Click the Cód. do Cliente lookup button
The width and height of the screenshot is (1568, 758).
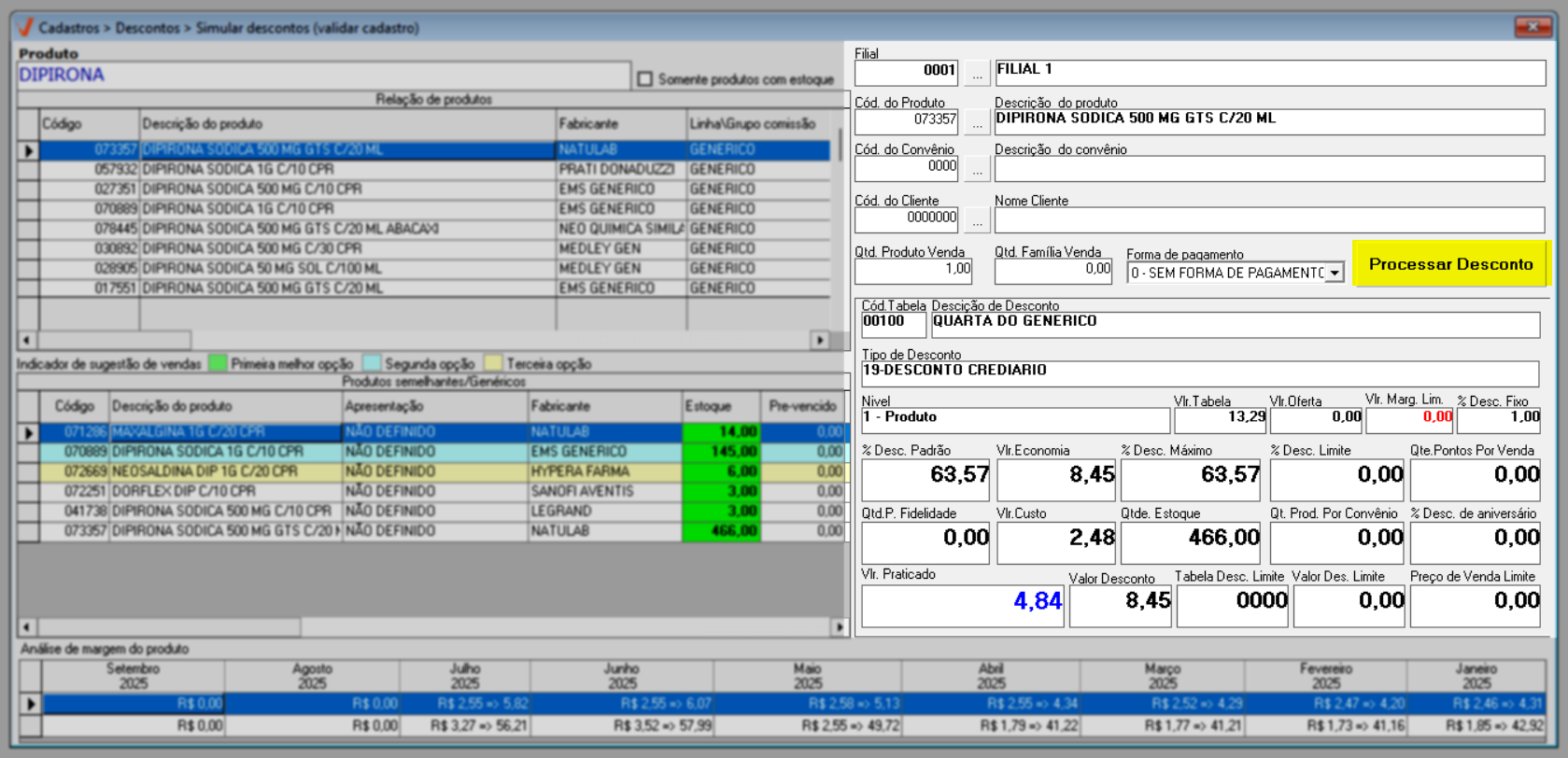pyautogui.click(x=977, y=220)
